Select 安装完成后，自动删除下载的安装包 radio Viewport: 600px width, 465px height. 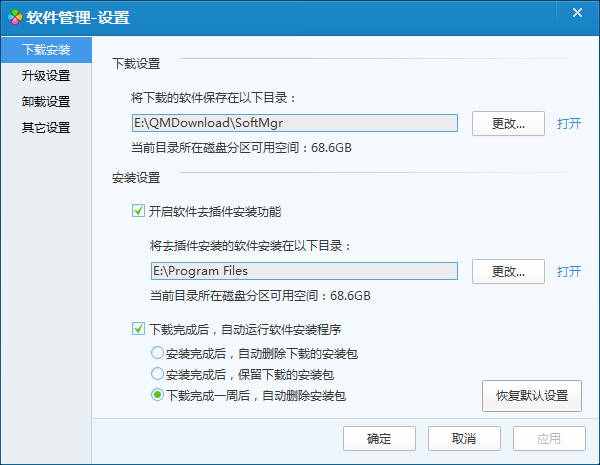157,353
